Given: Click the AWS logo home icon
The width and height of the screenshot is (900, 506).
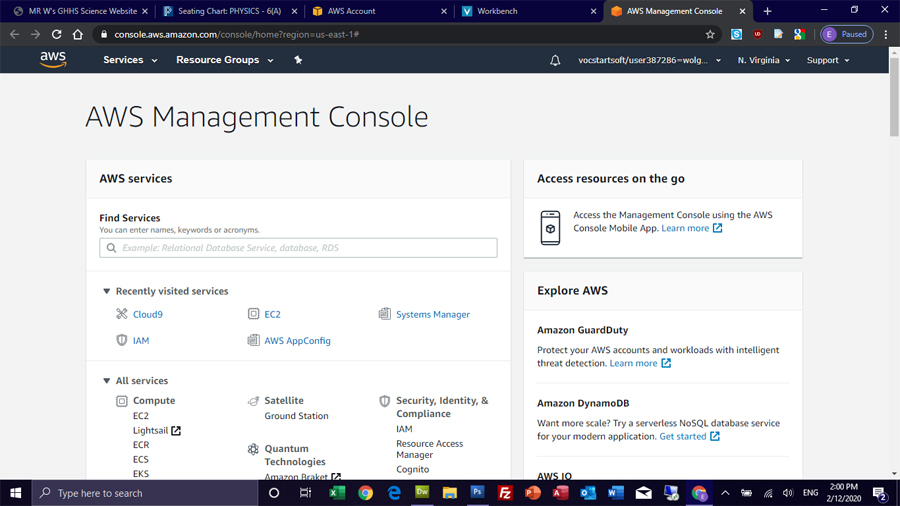Looking at the screenshot, I should (x=53, y=60).
